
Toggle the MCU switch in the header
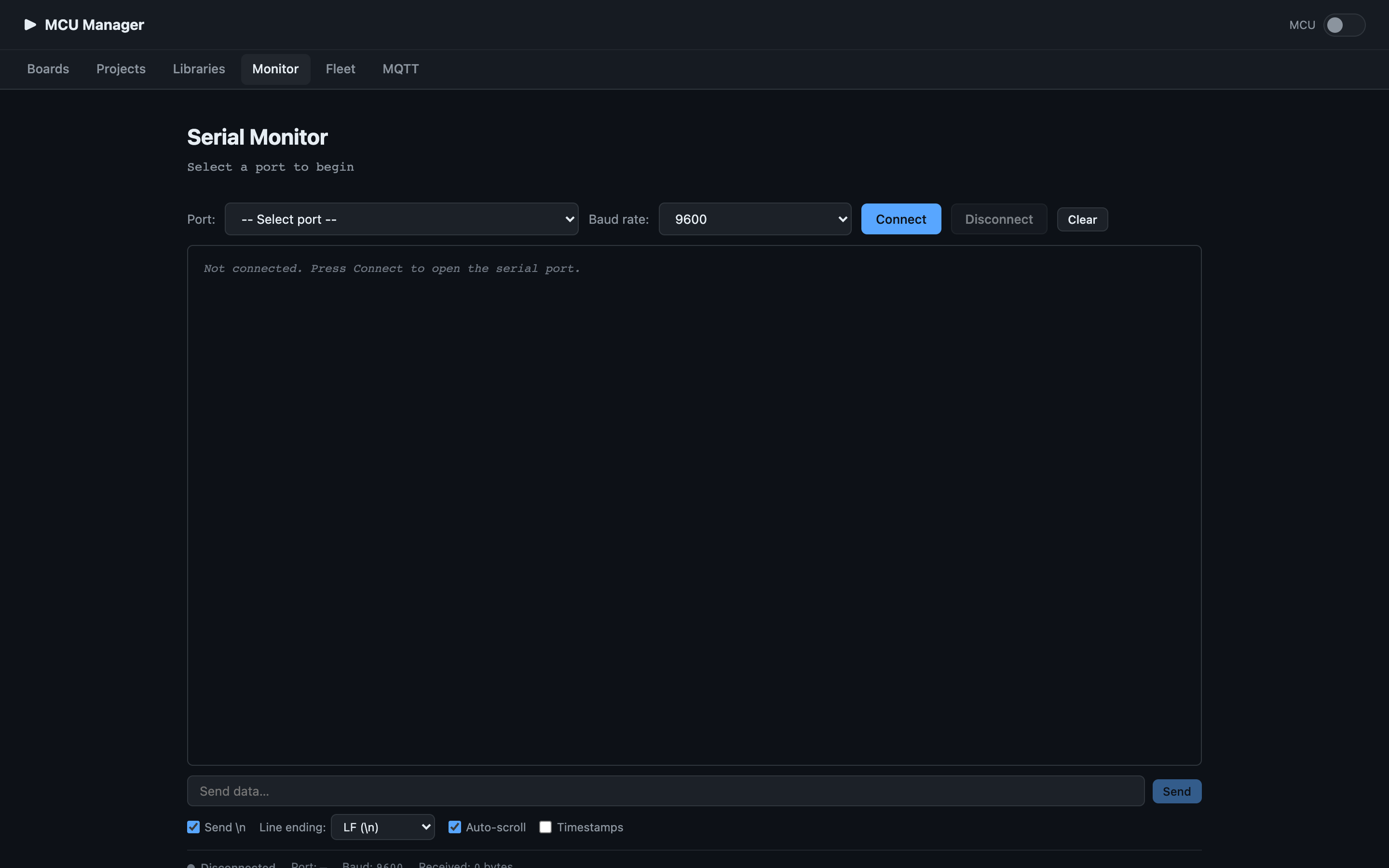(x=1344, y=25)
